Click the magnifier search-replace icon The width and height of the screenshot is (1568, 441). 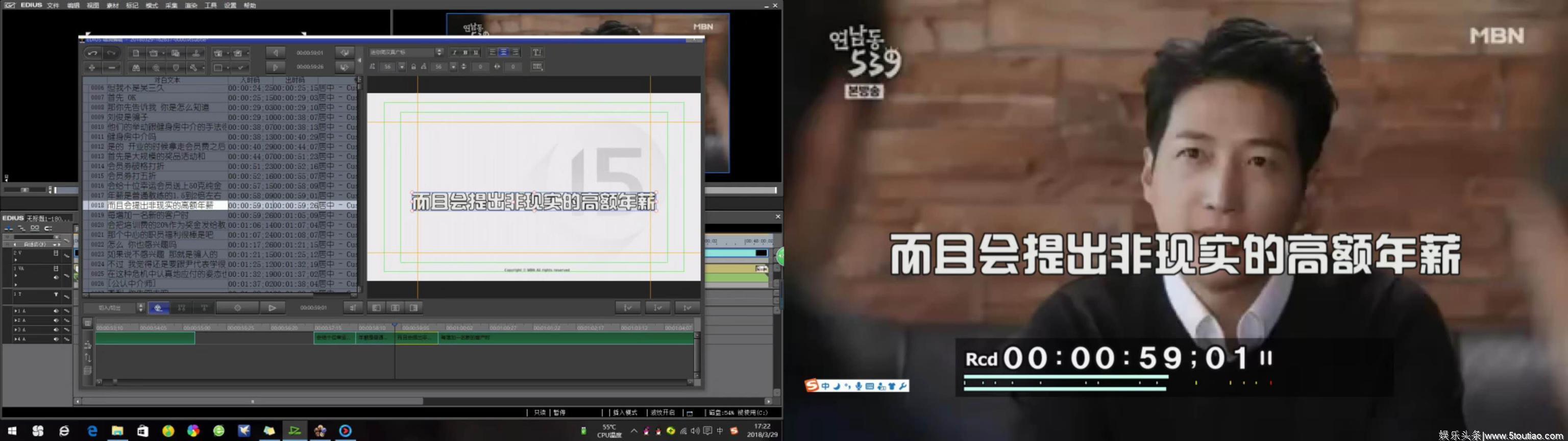click(x=156, y=67)
